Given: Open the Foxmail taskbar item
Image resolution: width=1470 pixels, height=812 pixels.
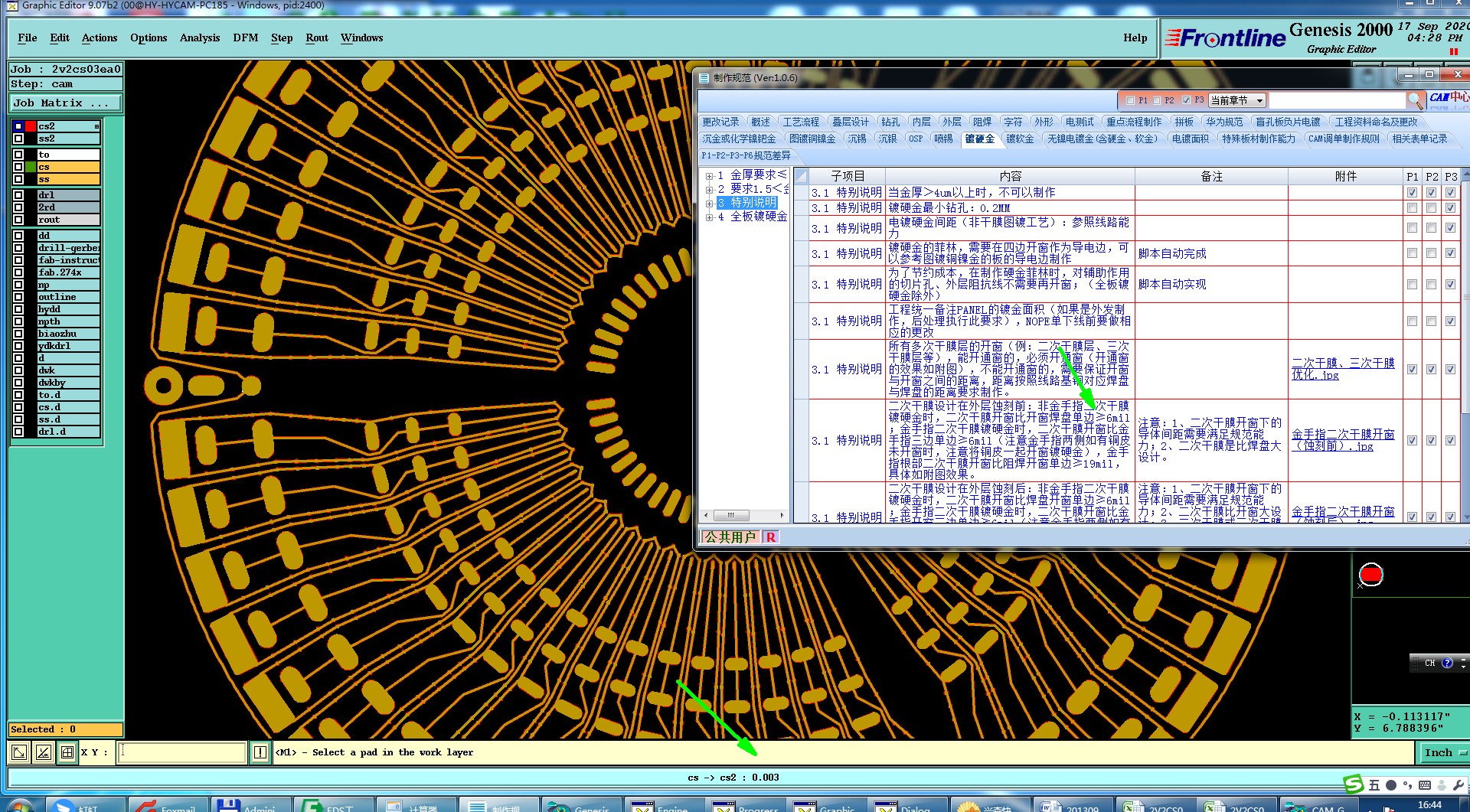Looking at the screenshot, I should pyautogui.click(x=167, y=805).
